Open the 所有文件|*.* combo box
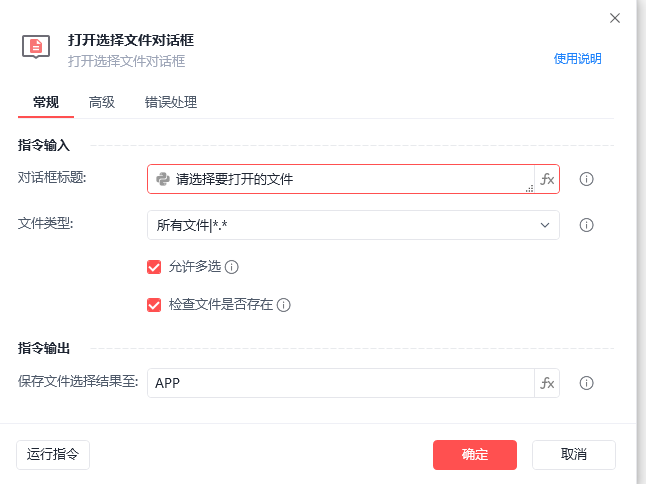Viewport: 646px width, 484px height. 340,225
